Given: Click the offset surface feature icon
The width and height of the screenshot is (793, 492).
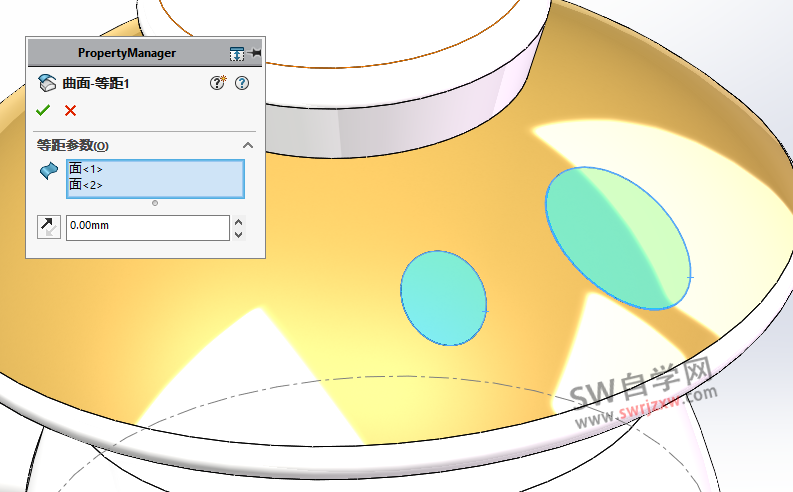Looking at the screenshot, I should [x=46, y=83].
